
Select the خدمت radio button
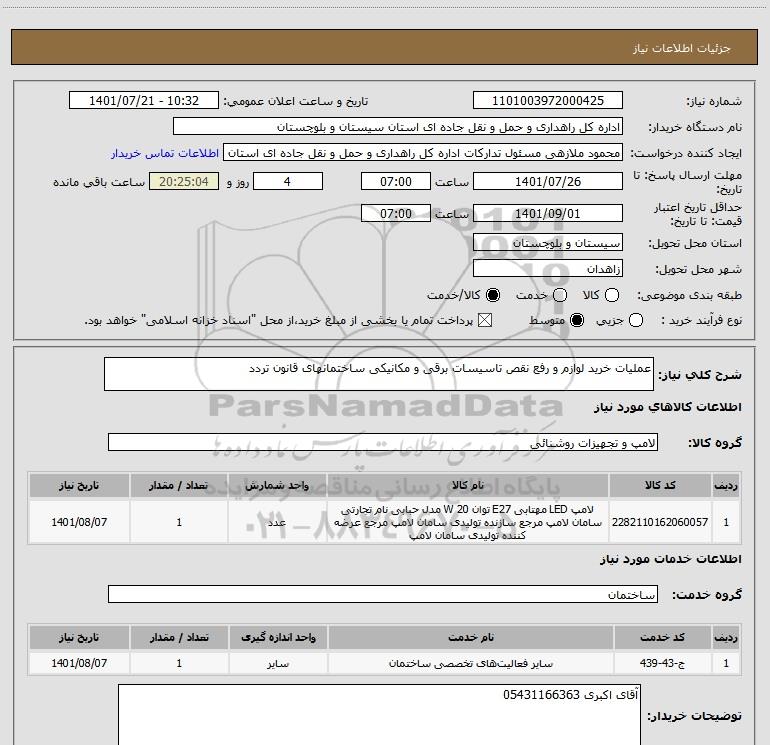[x=560, y=295]
